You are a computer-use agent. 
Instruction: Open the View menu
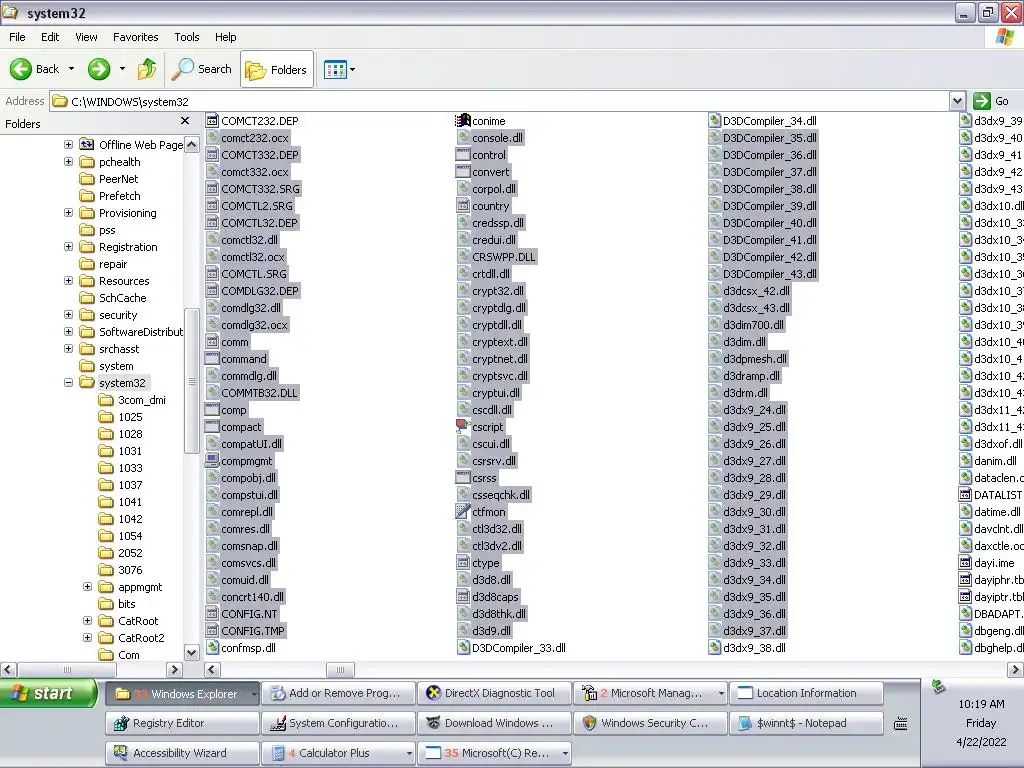86,37
